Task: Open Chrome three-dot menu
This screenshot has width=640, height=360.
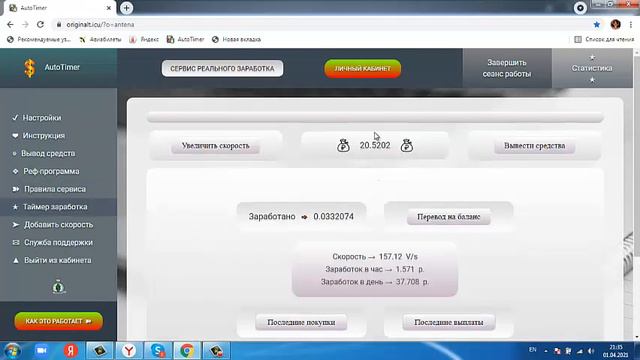Action: click(x=631, y=24)
